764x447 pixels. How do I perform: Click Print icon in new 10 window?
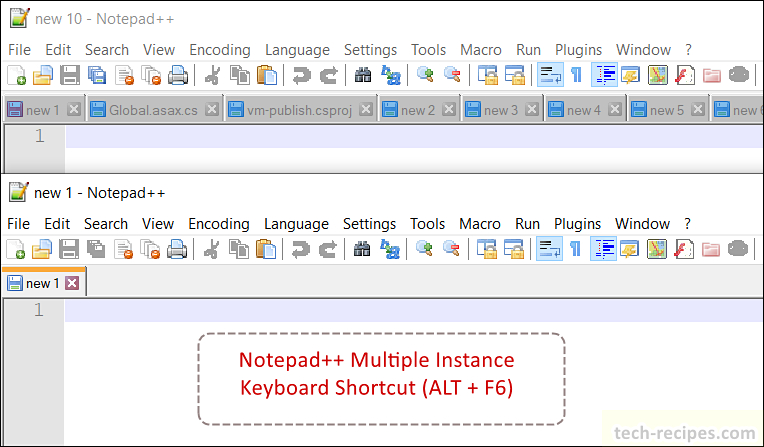pyautogui.click(x=178, y=76)
